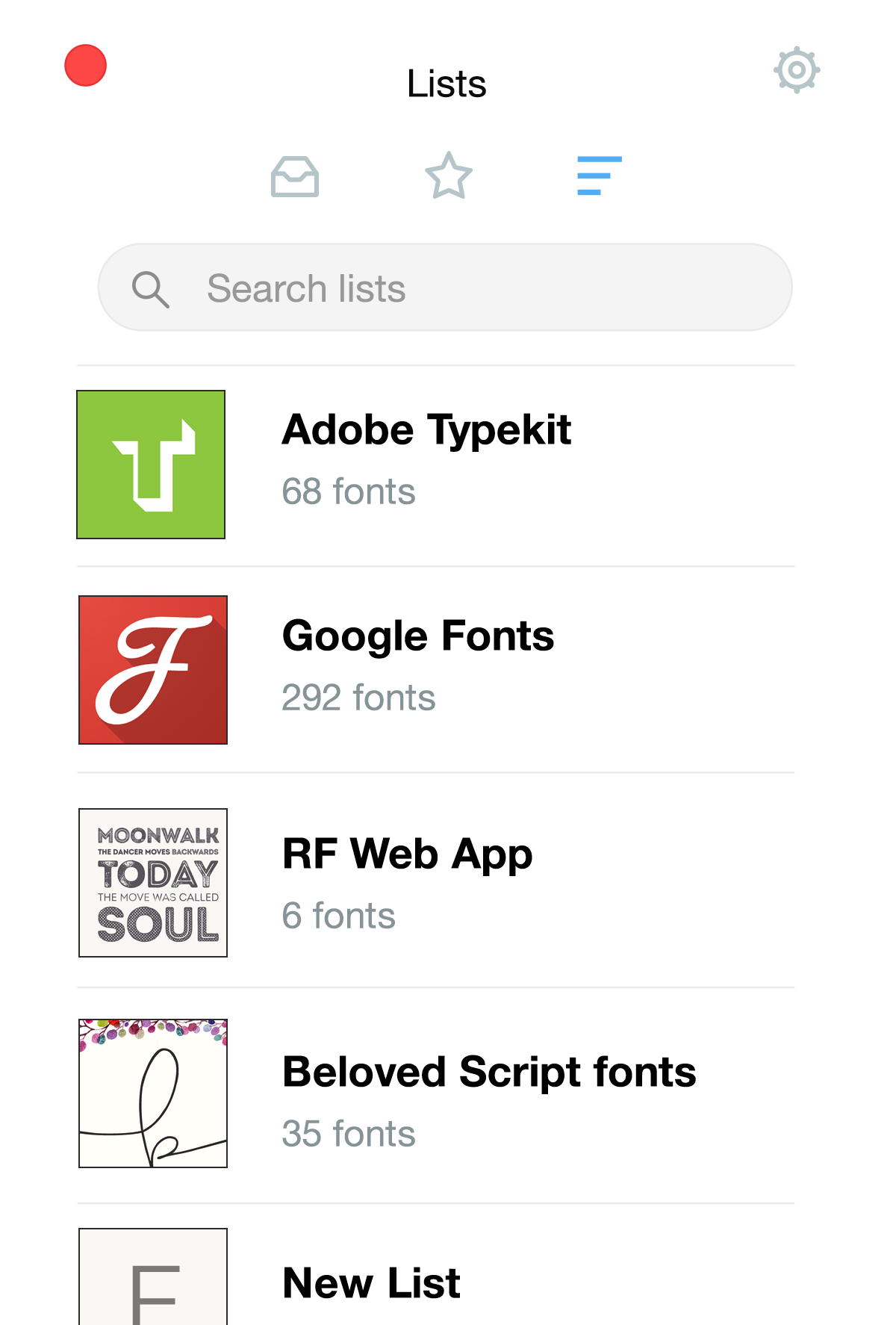Open the settings gear
The image size is (896, 1325).
point(796,71)
